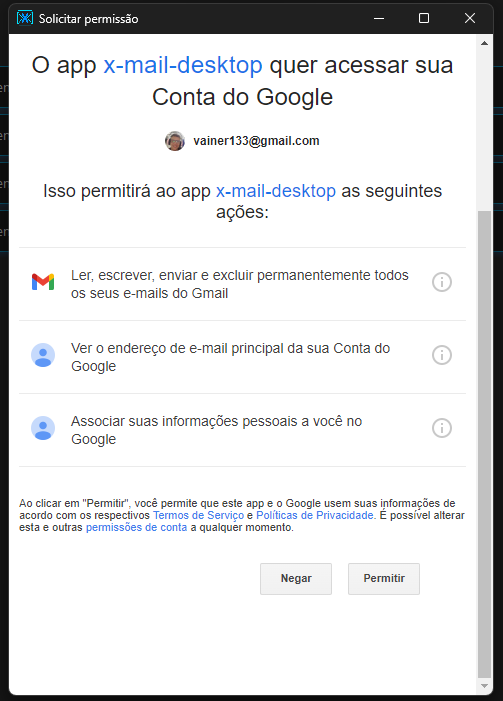Open info icon for personal information permission
Viewport: 503px width, 701px height.
click(442, 428)
